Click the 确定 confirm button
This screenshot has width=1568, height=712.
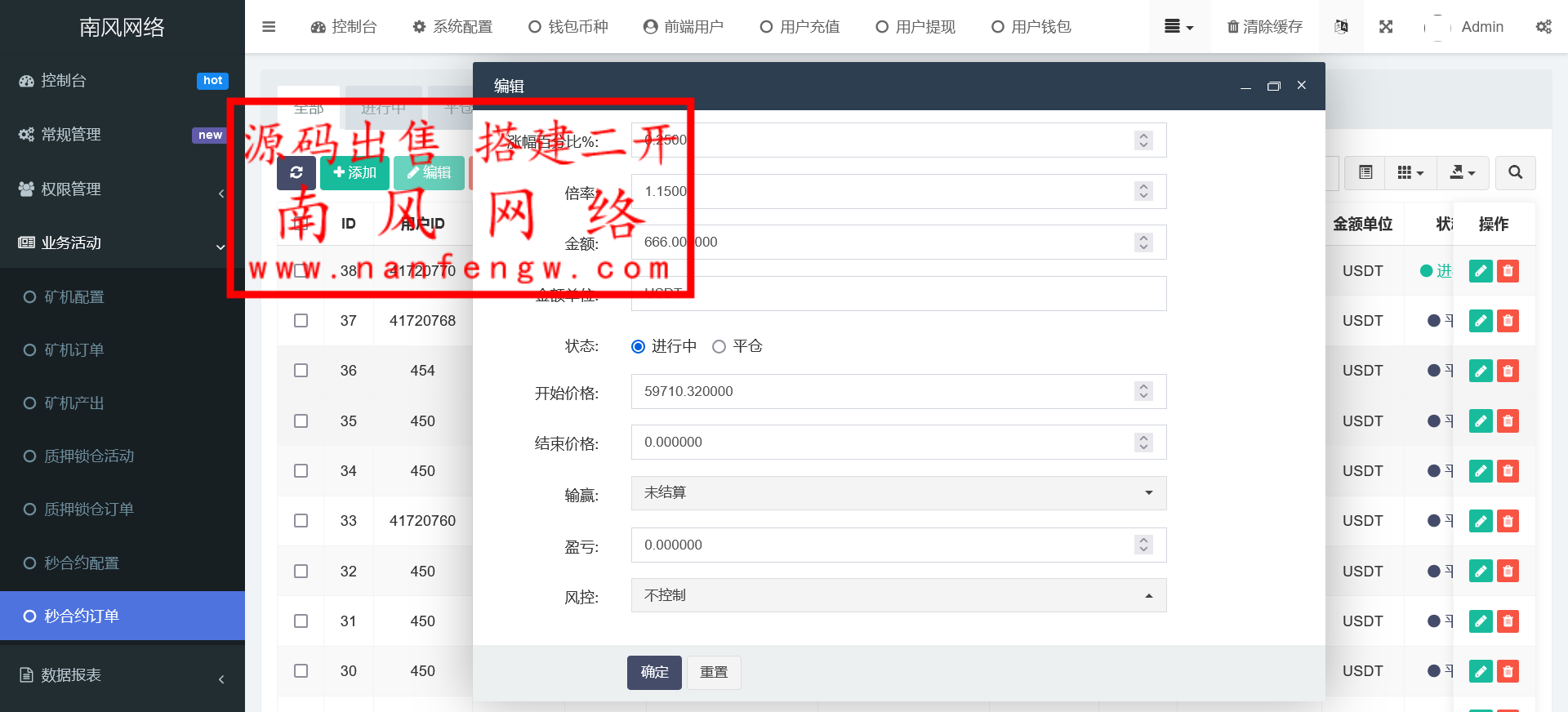coord(654,672)
